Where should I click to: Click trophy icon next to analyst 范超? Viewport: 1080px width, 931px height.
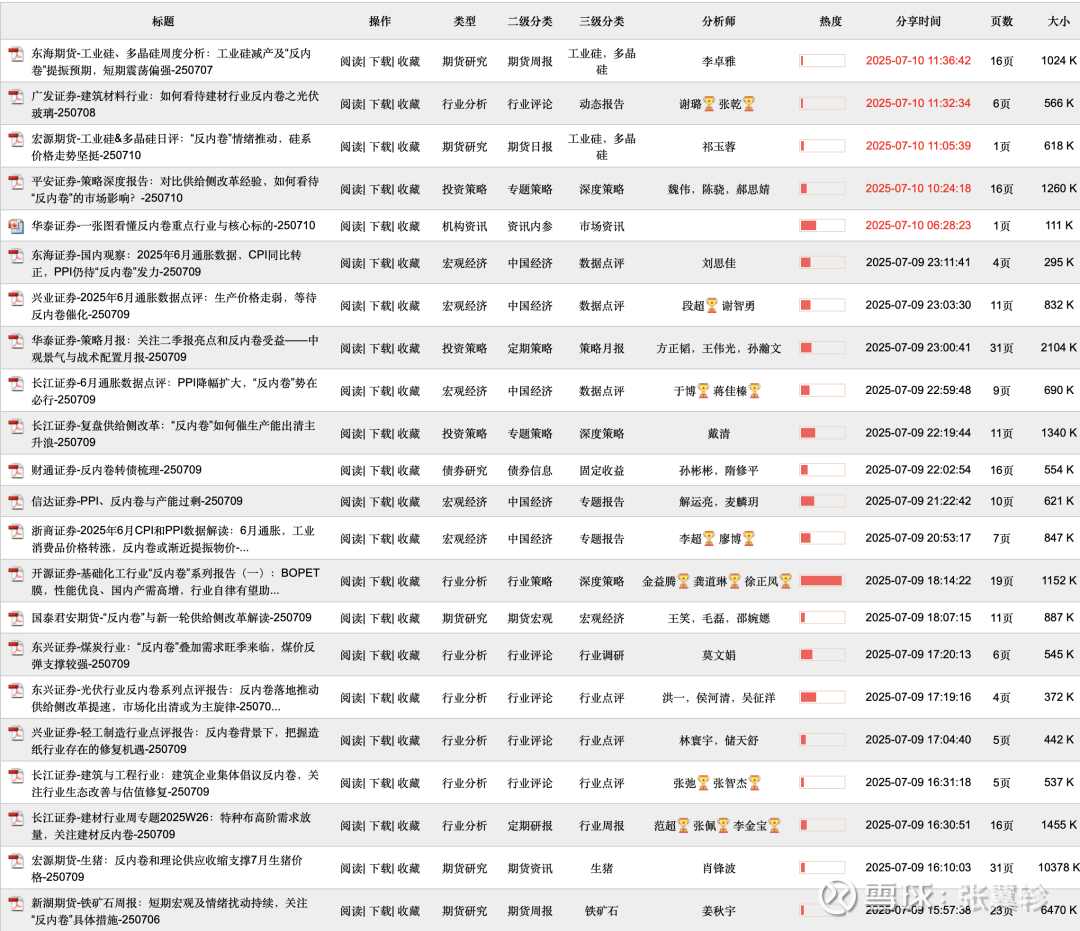(x=683, y=825)
